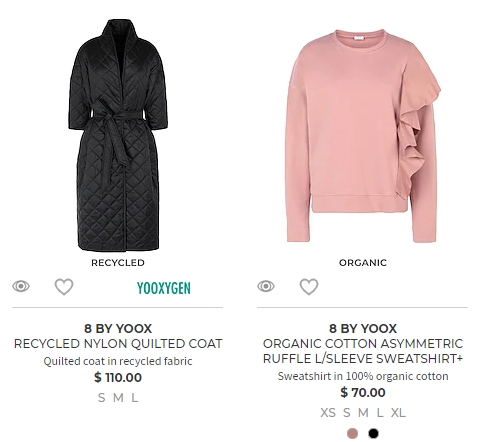The height and width of the screenshot is (442, 478).
Task: Open black quilted coat product image
Action: tap(118, 135)
